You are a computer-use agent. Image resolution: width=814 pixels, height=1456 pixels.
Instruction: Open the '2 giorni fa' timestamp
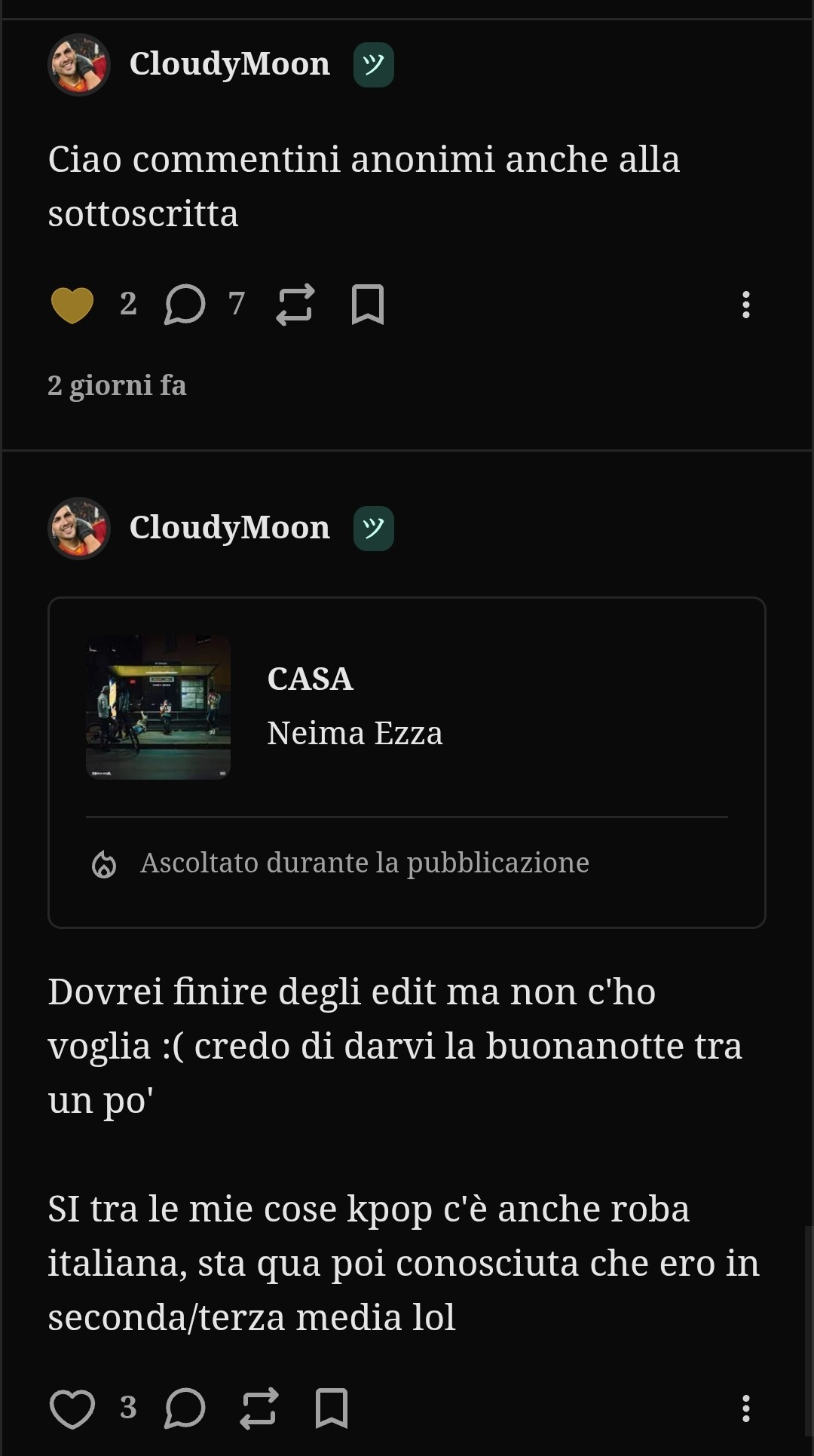[x=117, y=385]
